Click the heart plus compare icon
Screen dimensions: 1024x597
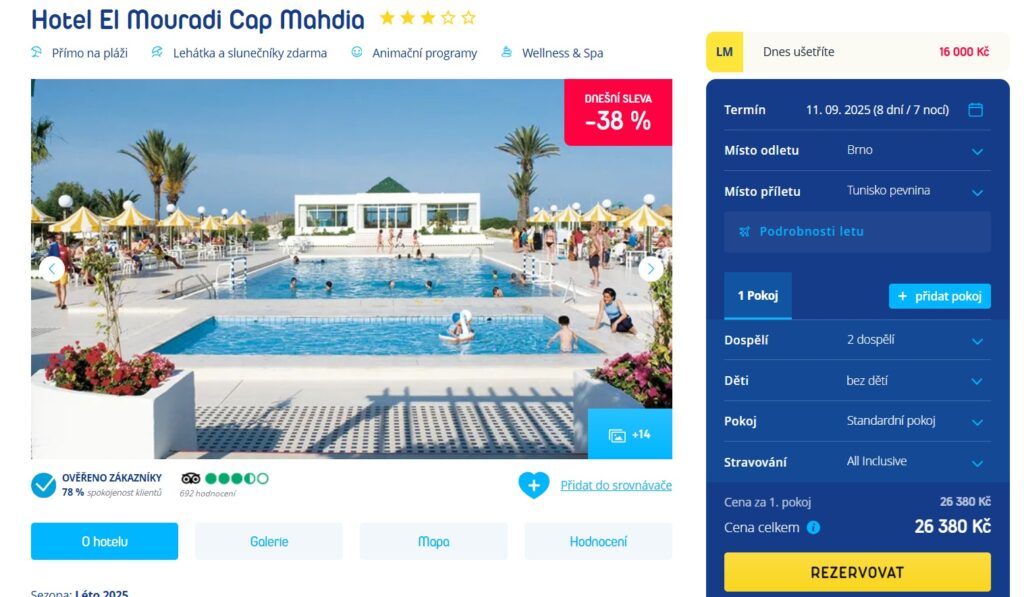click(x=534, y=485)
